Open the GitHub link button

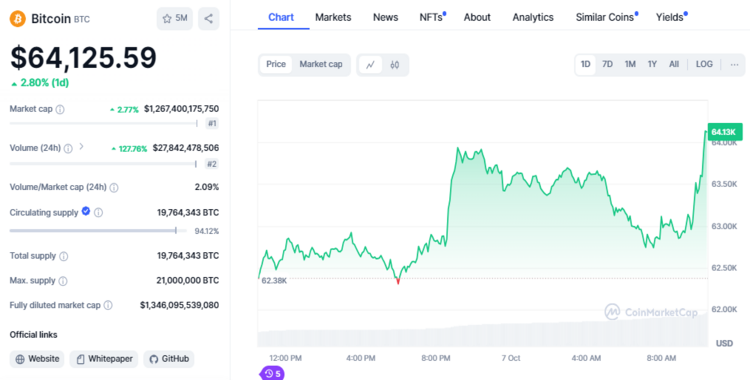click(169, 359)
